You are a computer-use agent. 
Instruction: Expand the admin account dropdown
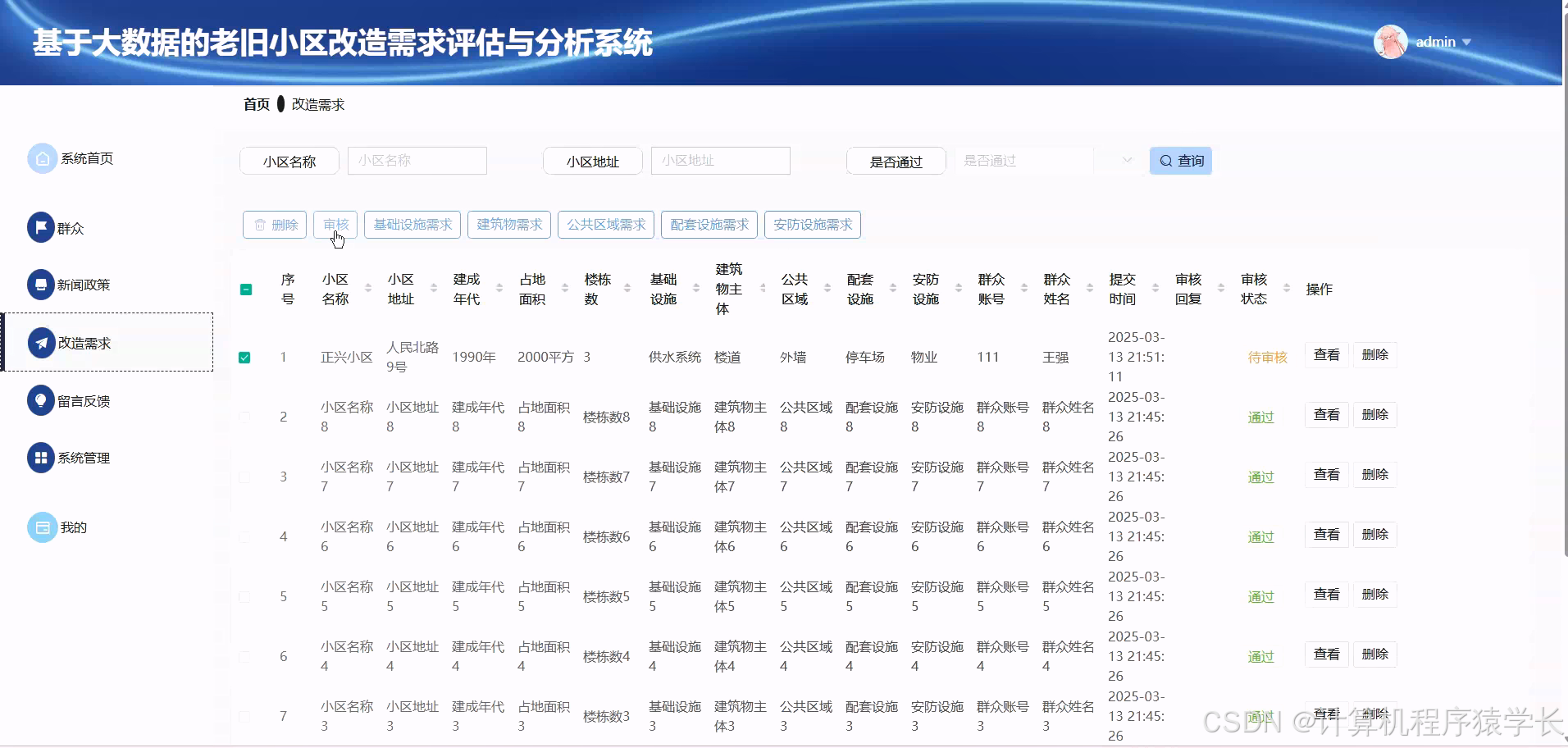click(x=1467, y=41)
